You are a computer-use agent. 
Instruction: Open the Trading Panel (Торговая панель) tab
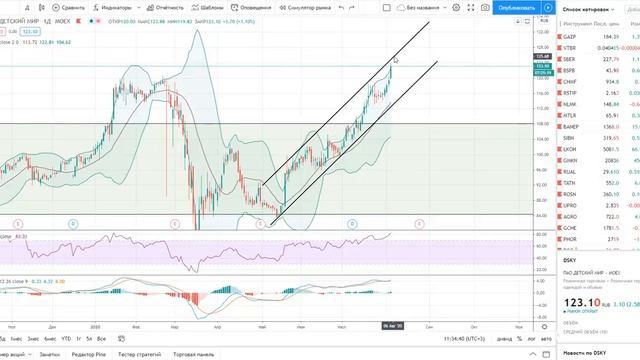click(193, 354)
